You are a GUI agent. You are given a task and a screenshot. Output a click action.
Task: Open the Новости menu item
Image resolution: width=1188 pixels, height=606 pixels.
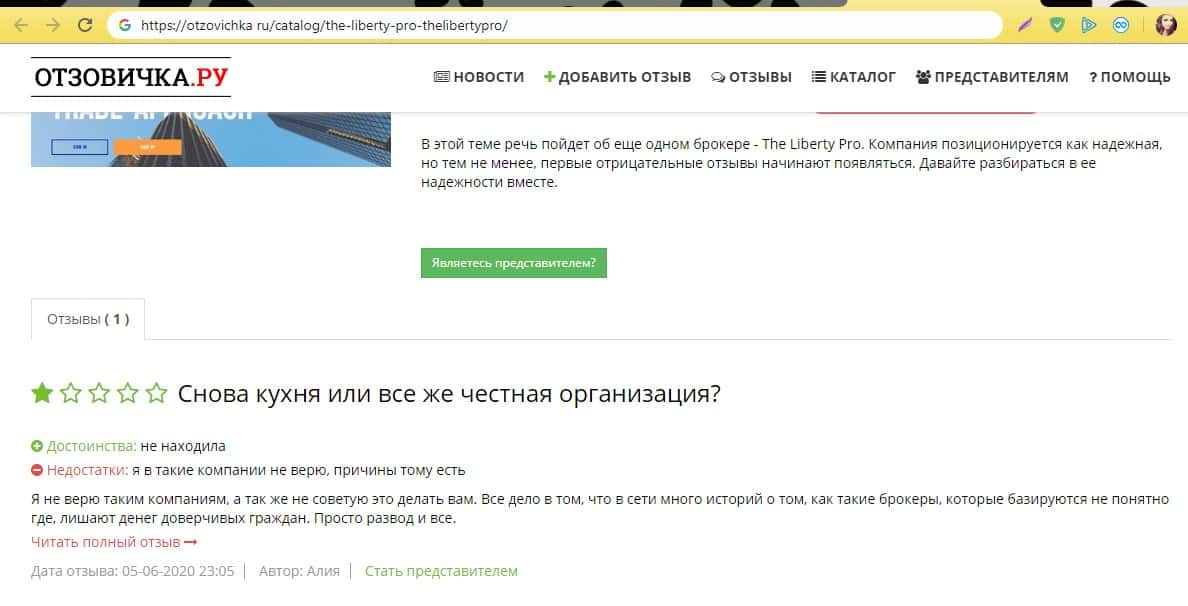(479, 77)
